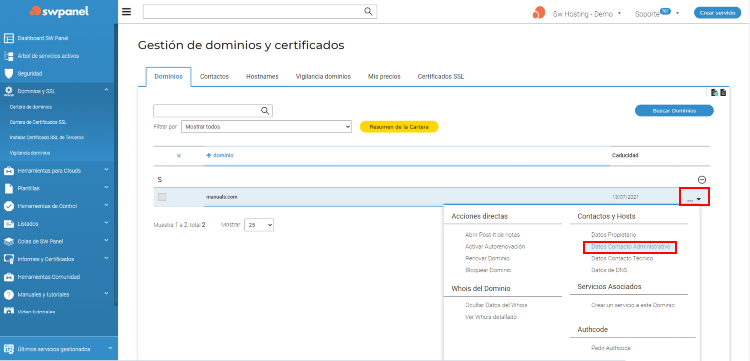Select Renovar Dominio option

point(487,258)
